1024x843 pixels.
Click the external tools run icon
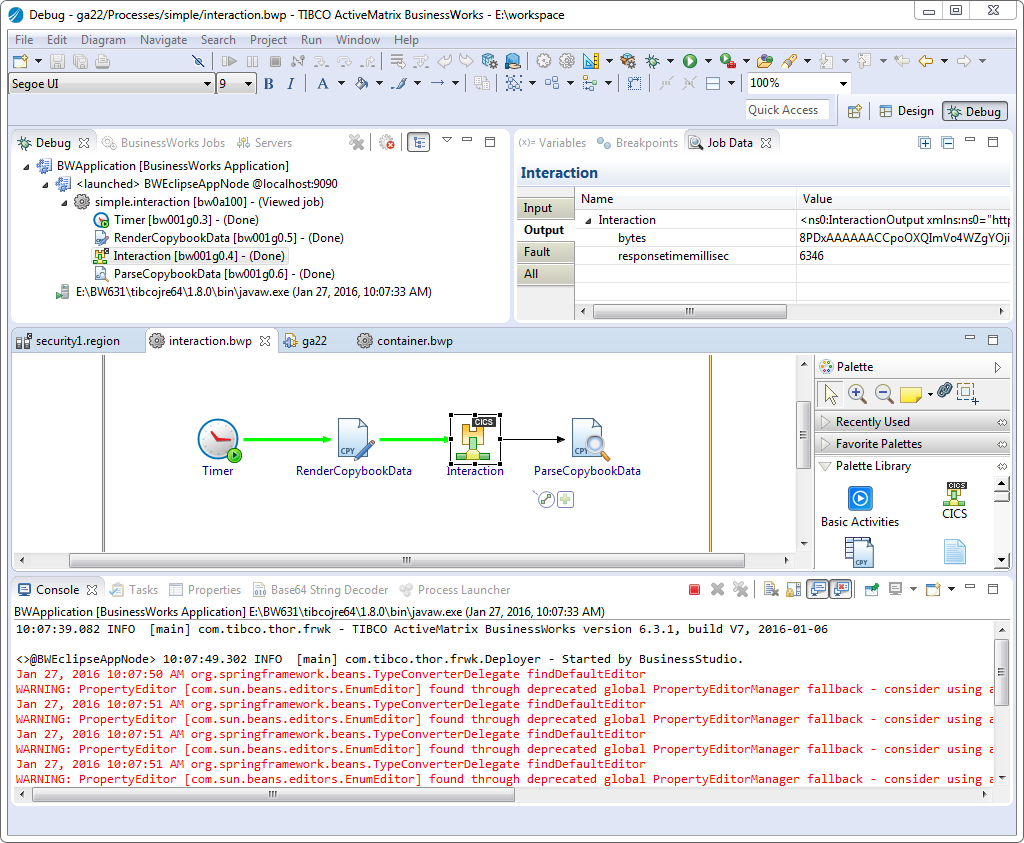click(x=727, y=61)
